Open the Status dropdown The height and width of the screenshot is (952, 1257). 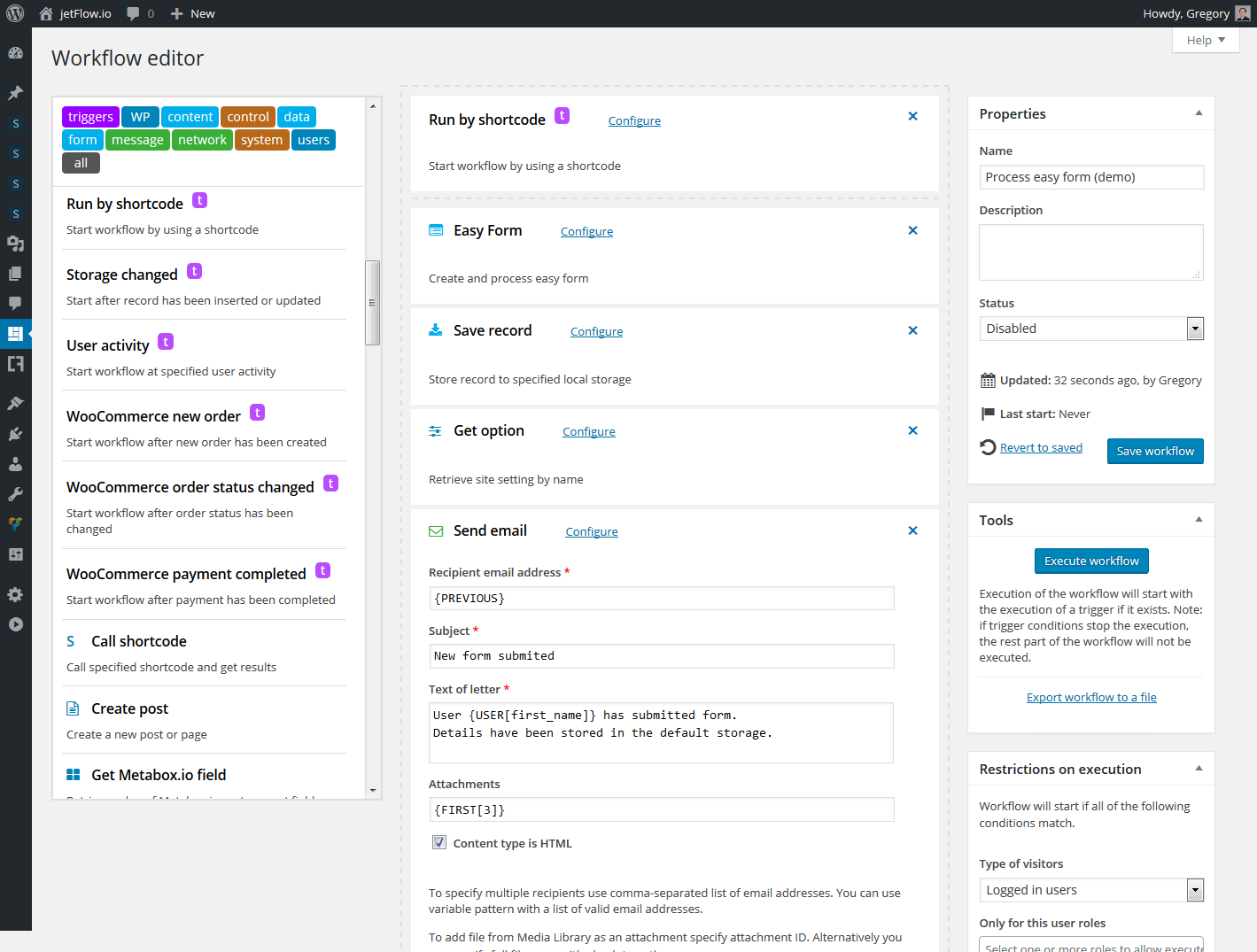click(1090, 329)
